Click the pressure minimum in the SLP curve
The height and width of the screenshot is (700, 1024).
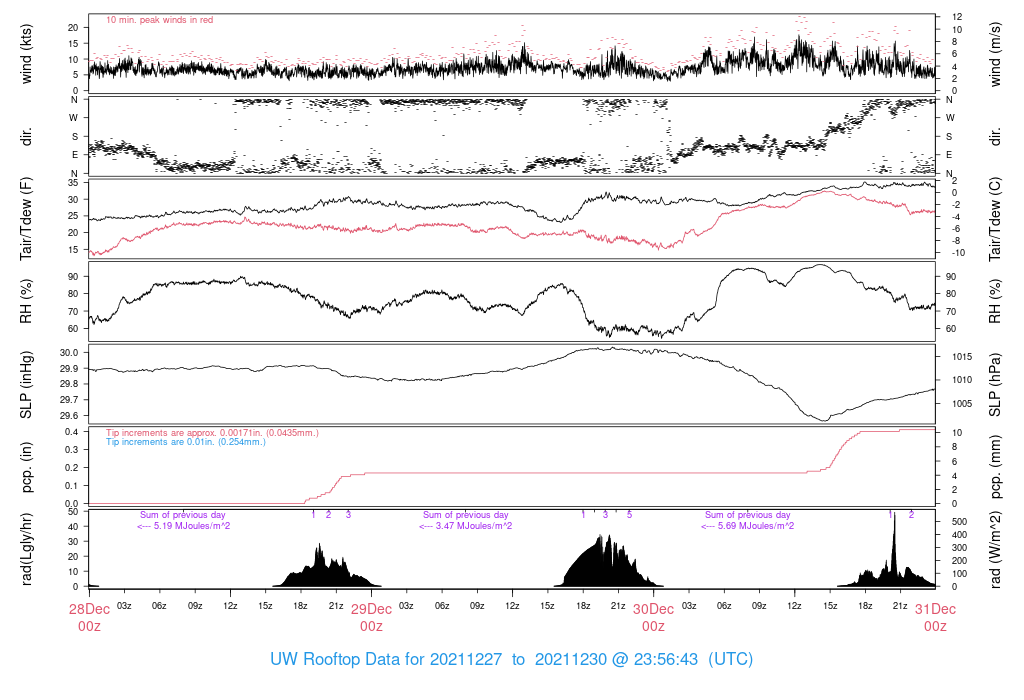[x=823, y=419]
